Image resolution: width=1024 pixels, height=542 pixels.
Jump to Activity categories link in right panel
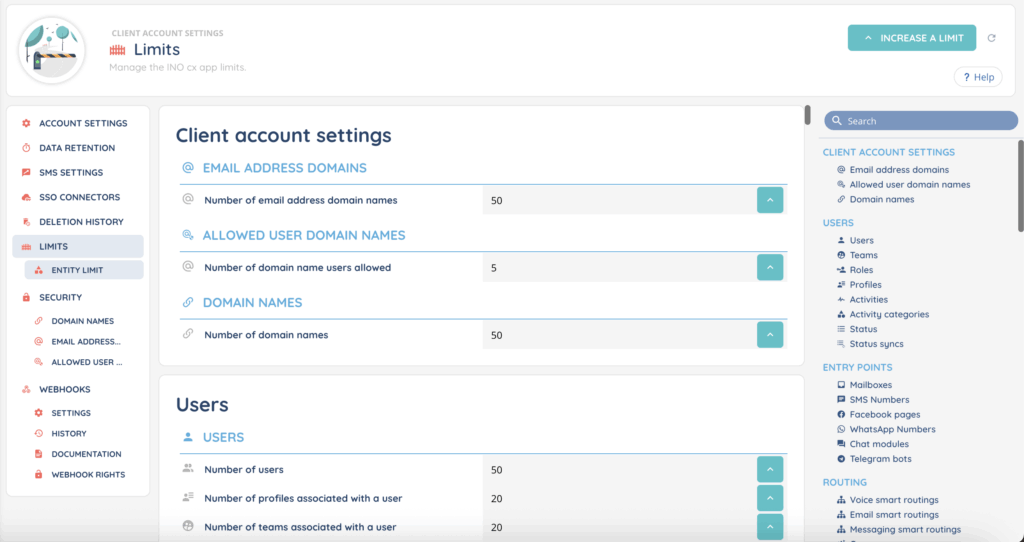click(x=888, y=314)
